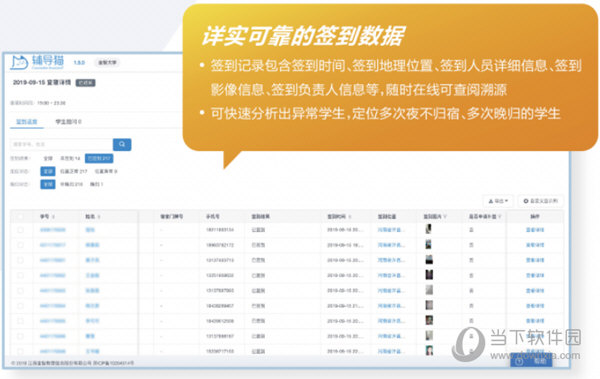Select 全部 in the late-return status filter
Image resolution: width=600 pixels, height=379 pixels.
48,184
